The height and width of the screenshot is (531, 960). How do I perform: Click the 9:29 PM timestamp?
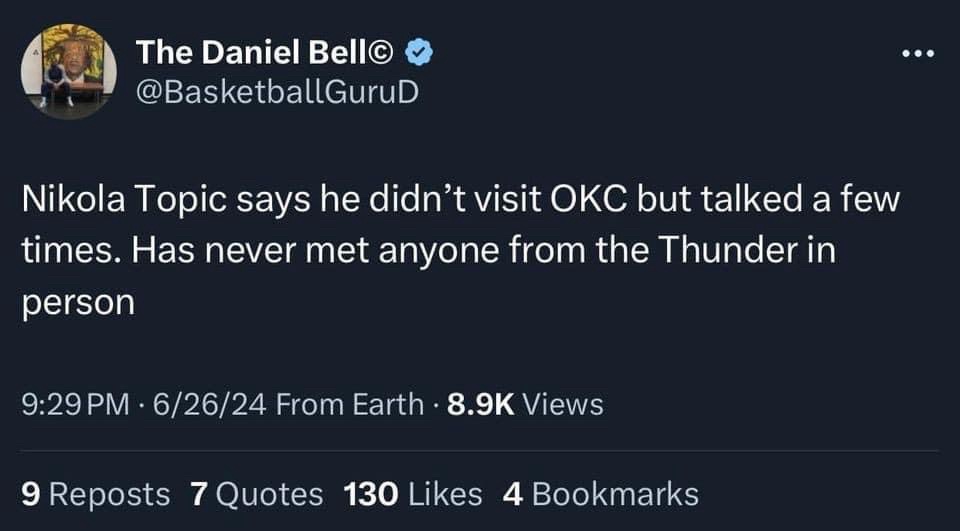[75, 404]
